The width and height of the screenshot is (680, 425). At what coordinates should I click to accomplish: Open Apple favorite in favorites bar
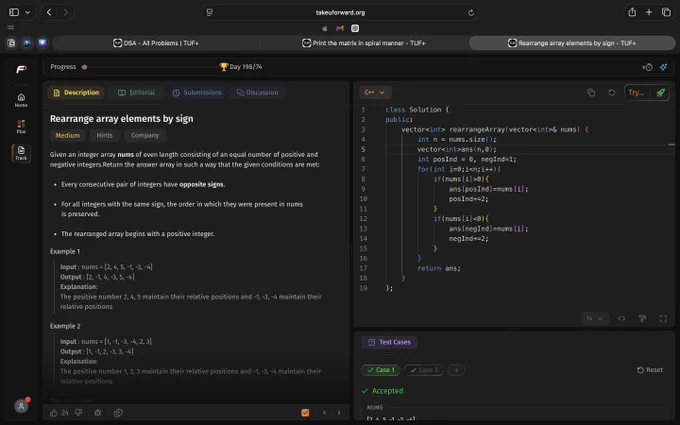(x=325, y=28)
